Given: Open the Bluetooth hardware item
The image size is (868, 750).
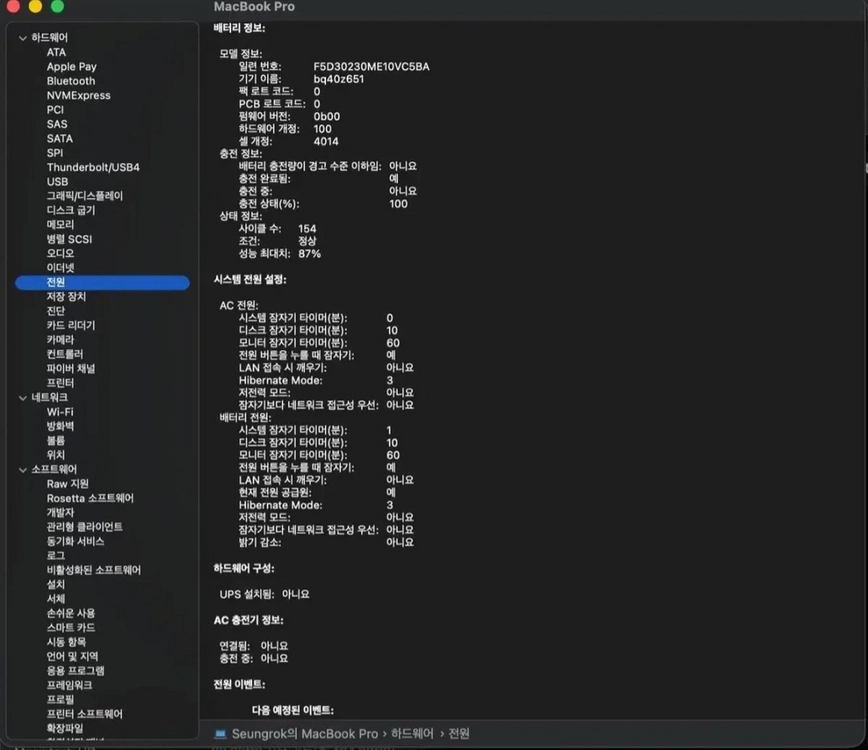Looking at the screenshot, I should 71,81.
